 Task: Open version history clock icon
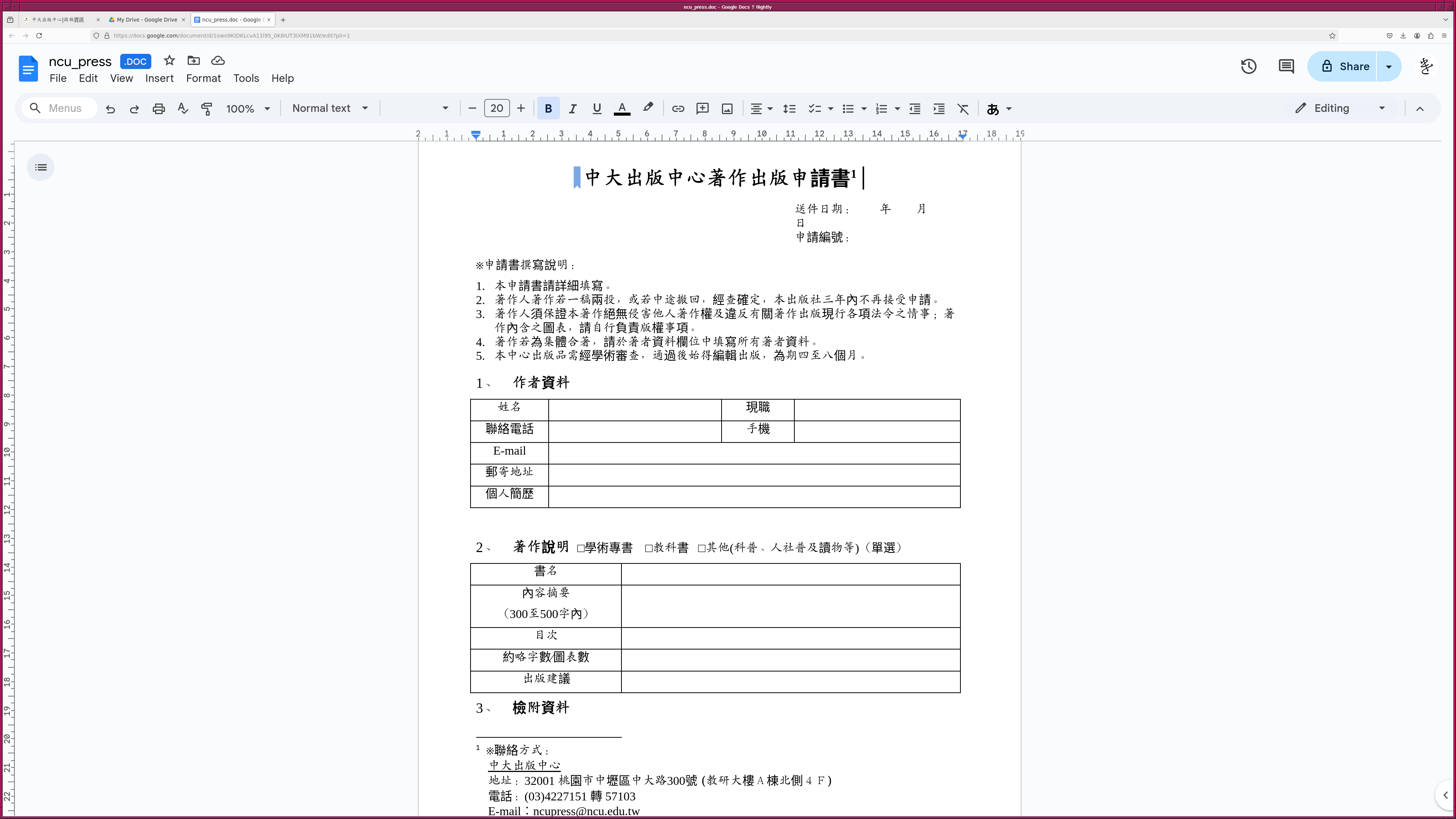1249,67
